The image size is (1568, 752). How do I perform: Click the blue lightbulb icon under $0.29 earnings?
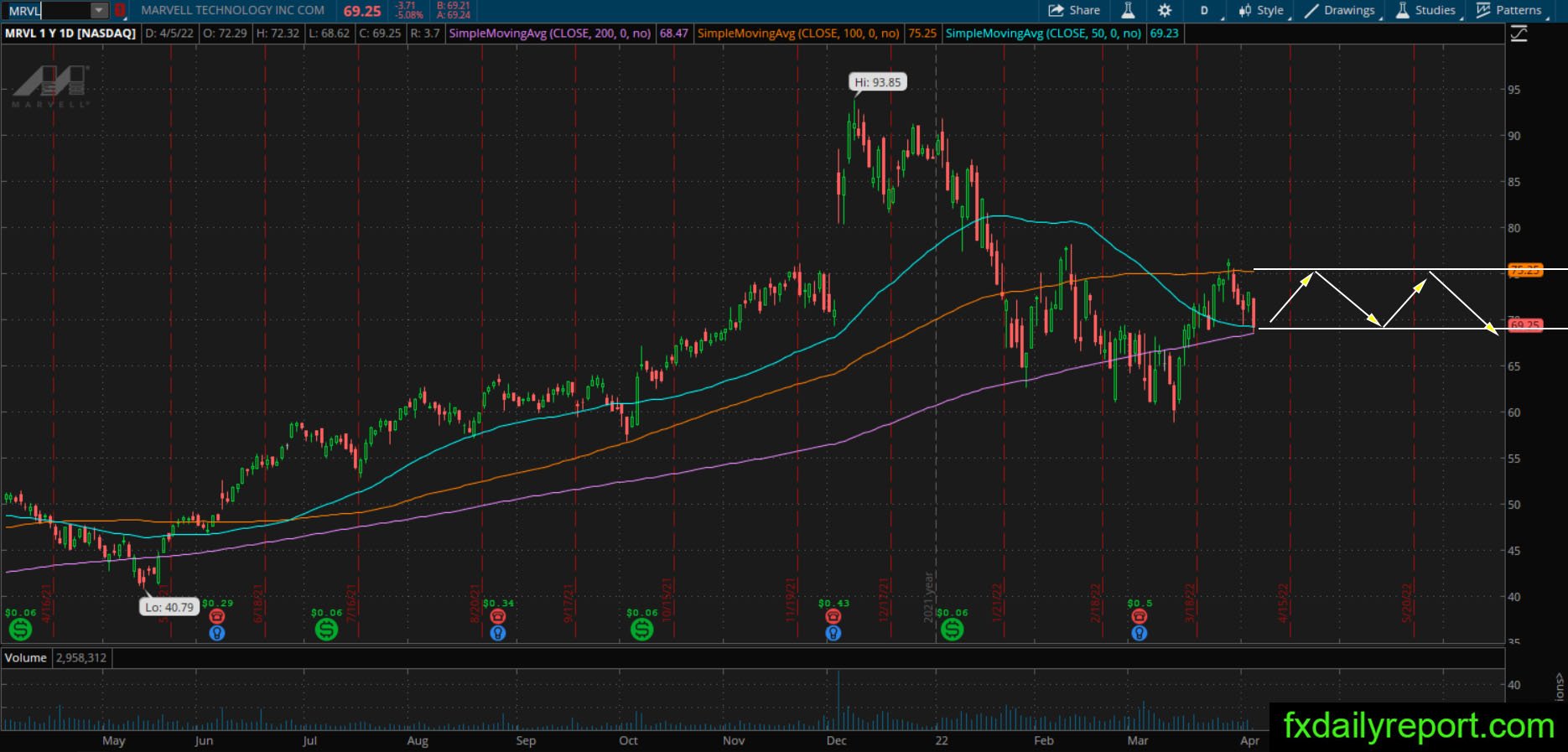(x=217, y=634)
